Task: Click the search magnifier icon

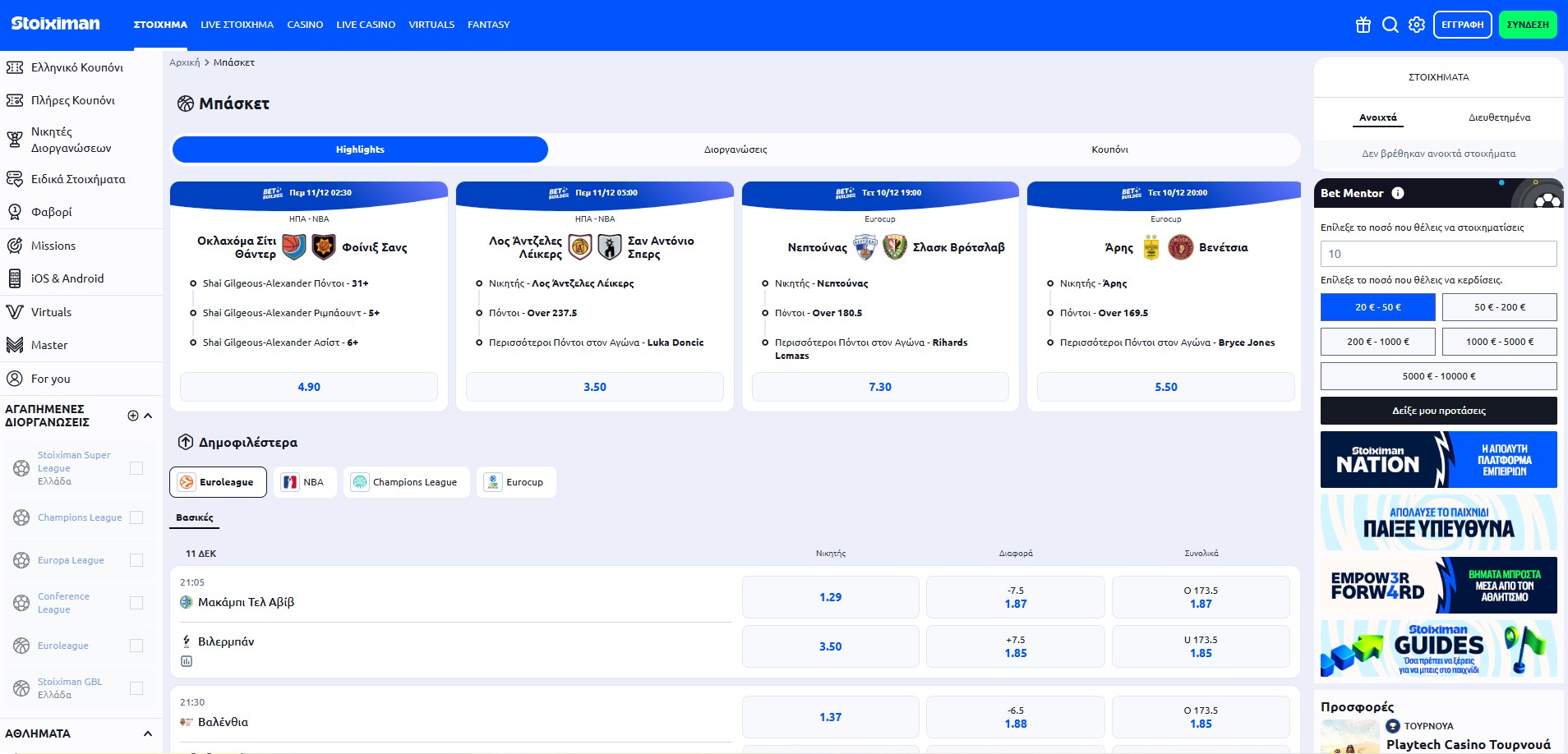Action: (1390, 25)
